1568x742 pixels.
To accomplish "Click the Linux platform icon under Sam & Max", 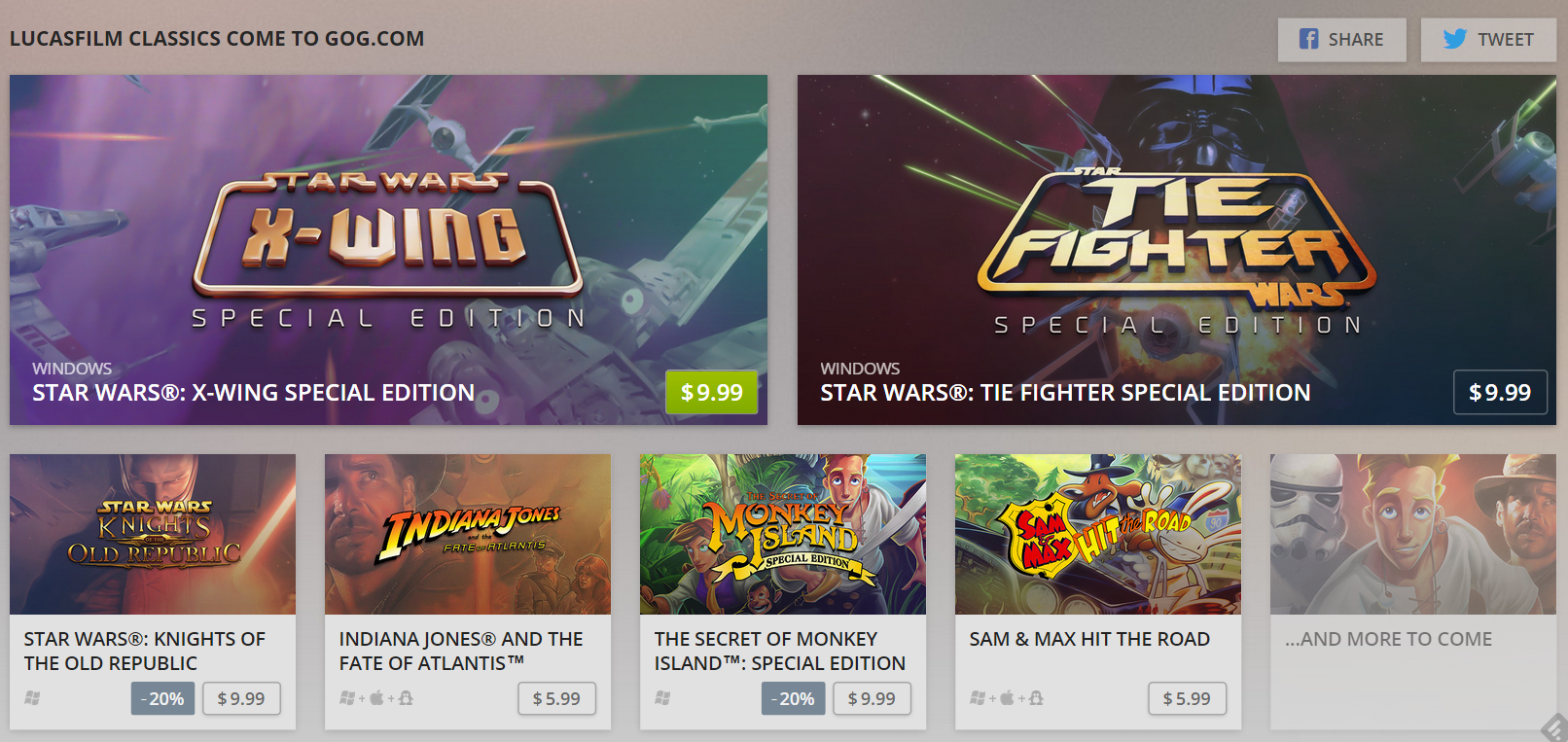I will [x=1036, y=697].
